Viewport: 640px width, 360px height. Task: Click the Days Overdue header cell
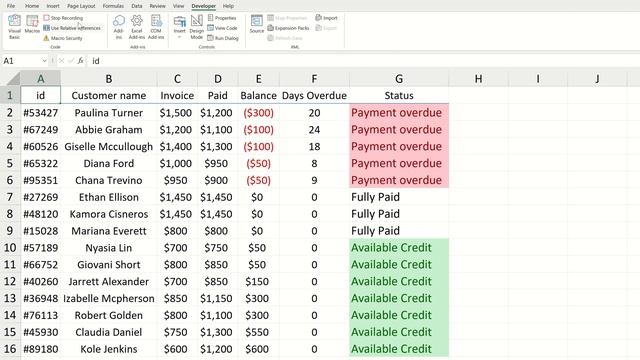[314, 96]
